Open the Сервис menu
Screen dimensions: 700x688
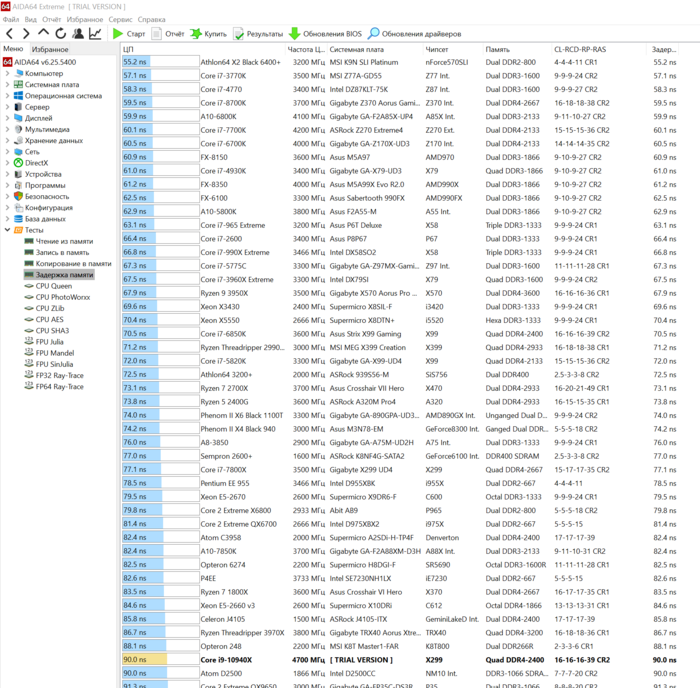pos(121,20)
